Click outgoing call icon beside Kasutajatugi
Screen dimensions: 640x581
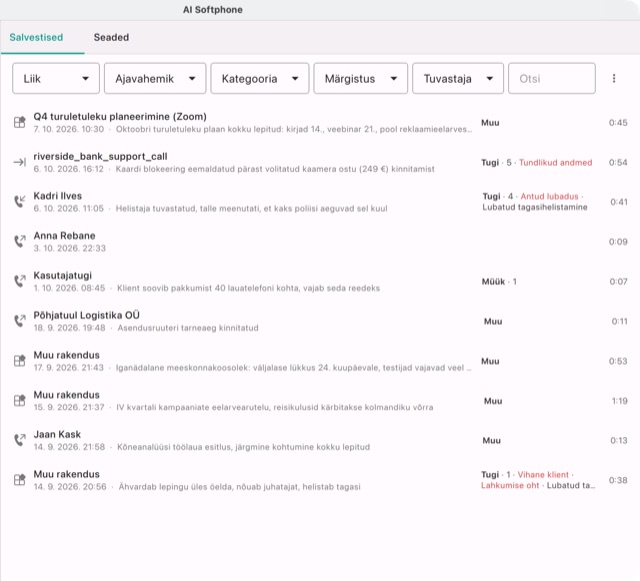pos(20,281)
